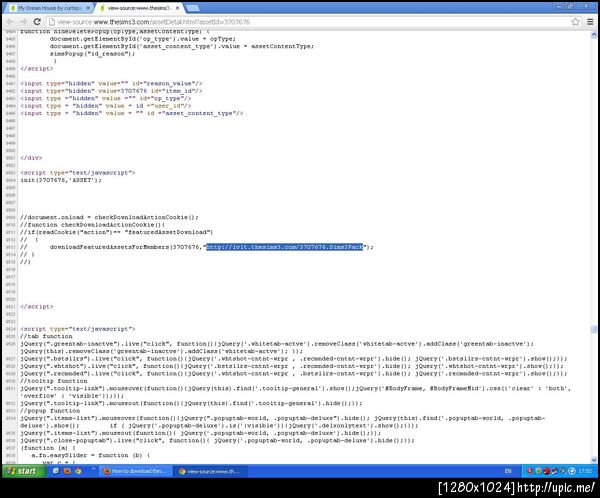
Task: Go forward in browser history
Action: pos(24,22)
